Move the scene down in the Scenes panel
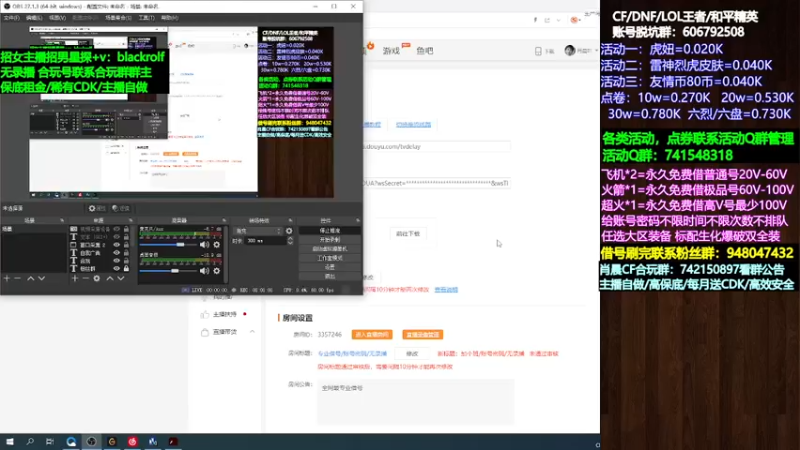Screen dimensions: 800x450 (x=41, y=278)
